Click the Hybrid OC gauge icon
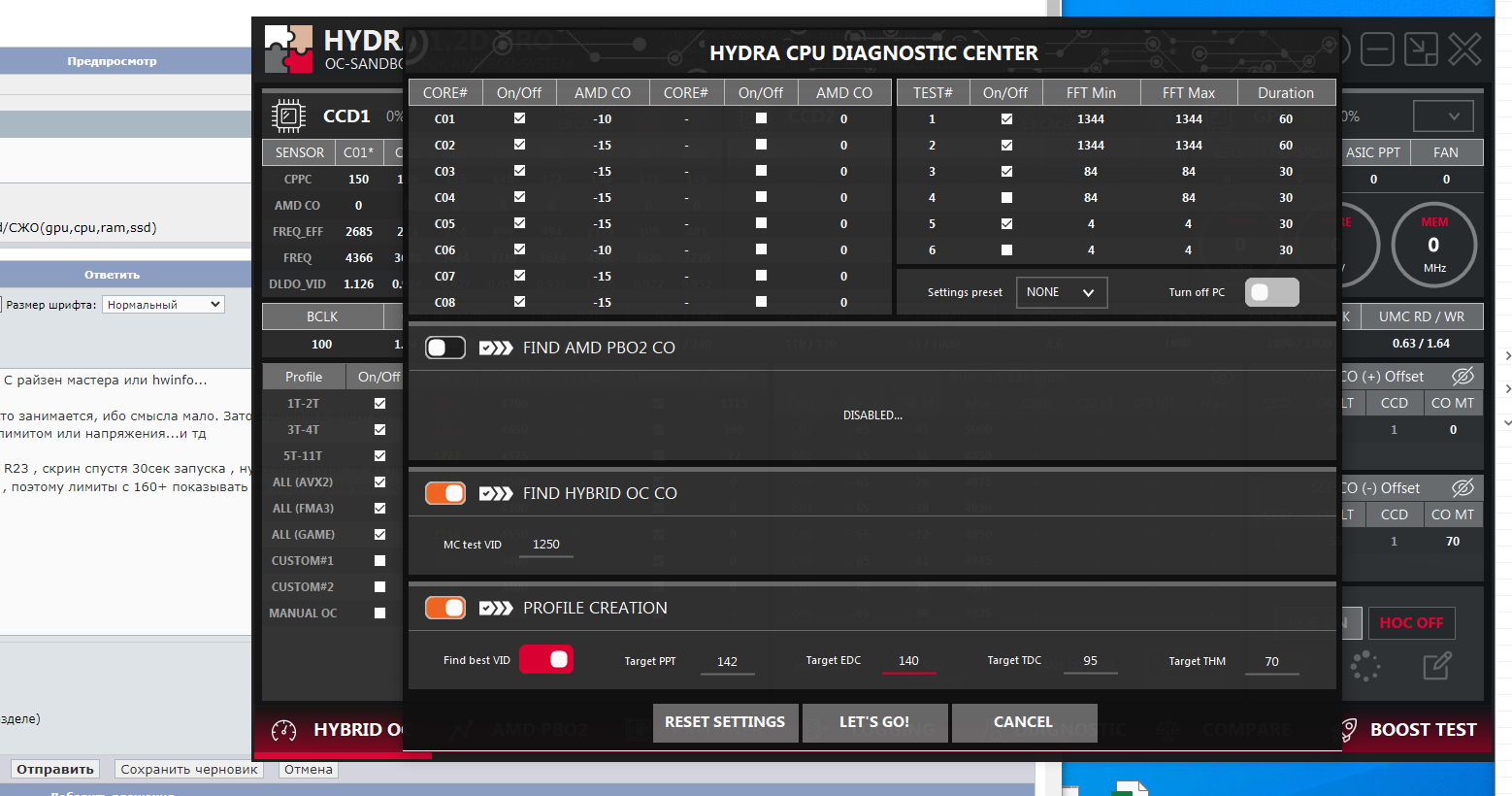The width and height of the screenshot is (1512, 796). tap(283, 730)
